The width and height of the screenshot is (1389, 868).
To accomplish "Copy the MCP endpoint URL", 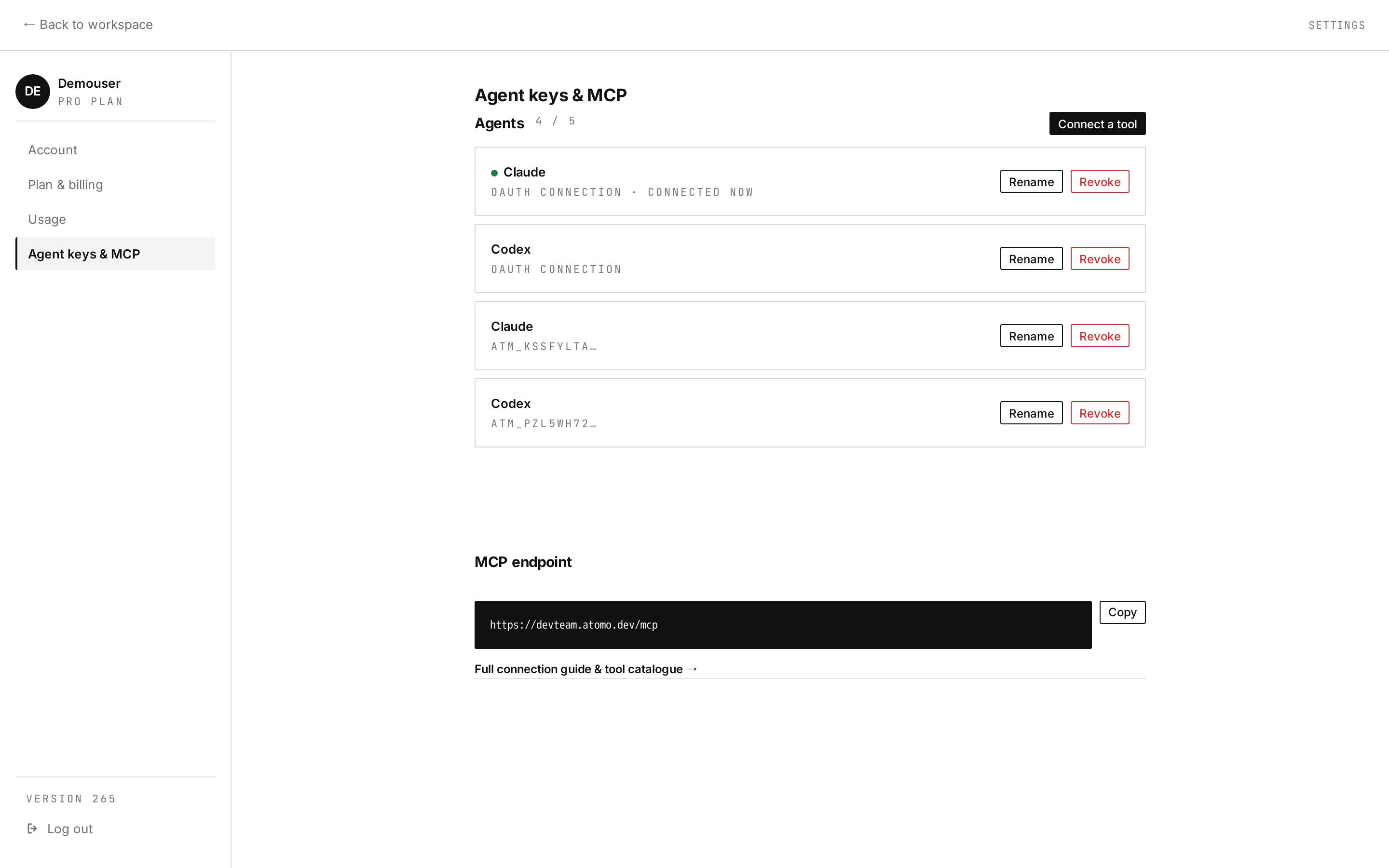I will click(1122, 612).
